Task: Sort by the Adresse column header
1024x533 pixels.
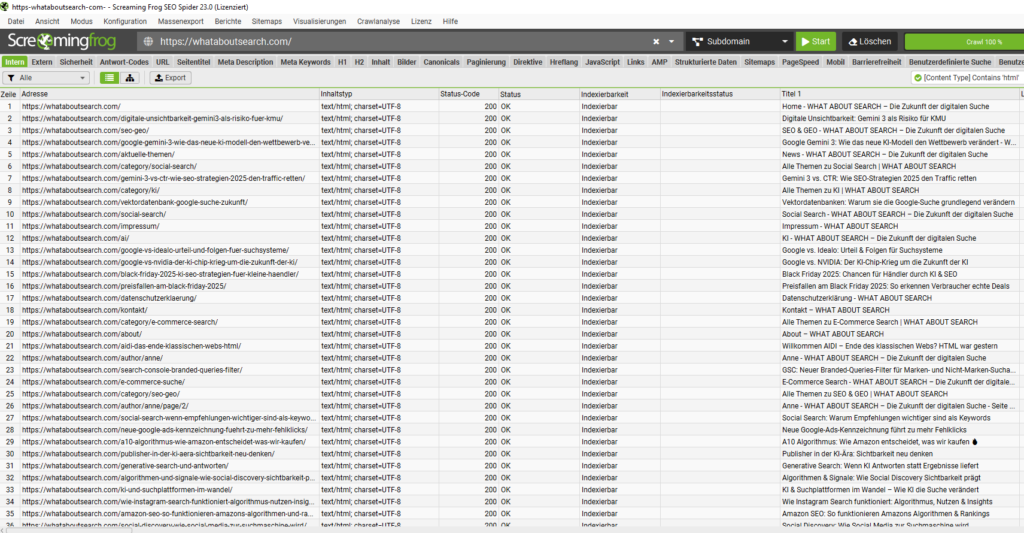Action: 168,94
